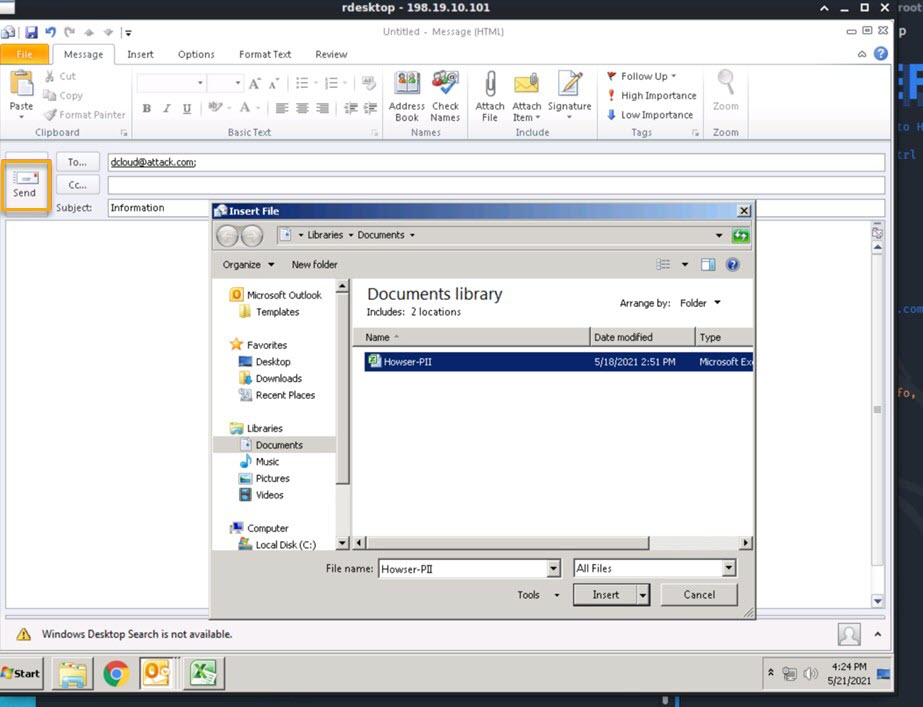Open the Tools menu in dialog
This screenshot has height=707, width=923.
pos(538,595)
